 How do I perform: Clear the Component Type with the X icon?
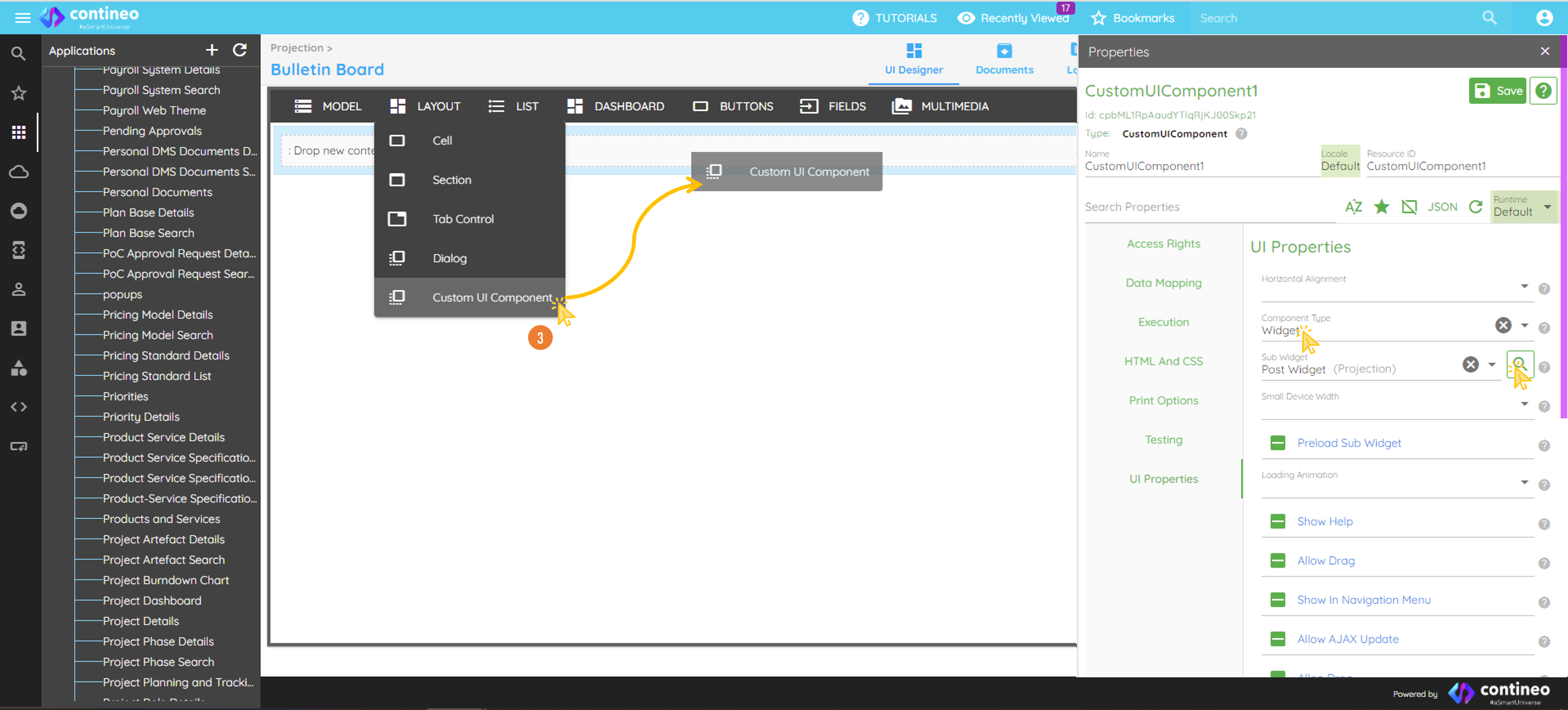click(x=1504, y=326)
